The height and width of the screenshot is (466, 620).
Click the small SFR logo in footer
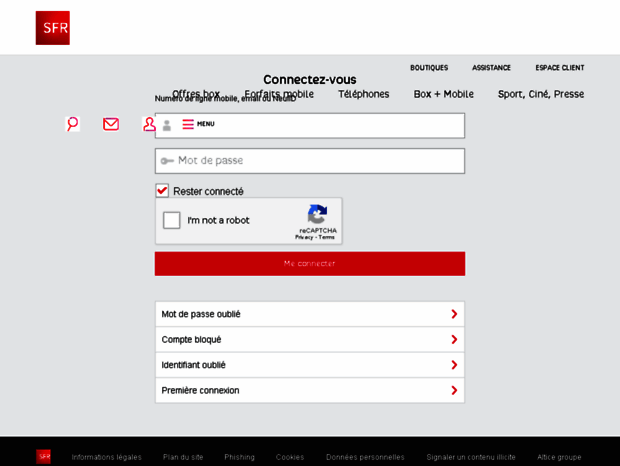point(43,457)
